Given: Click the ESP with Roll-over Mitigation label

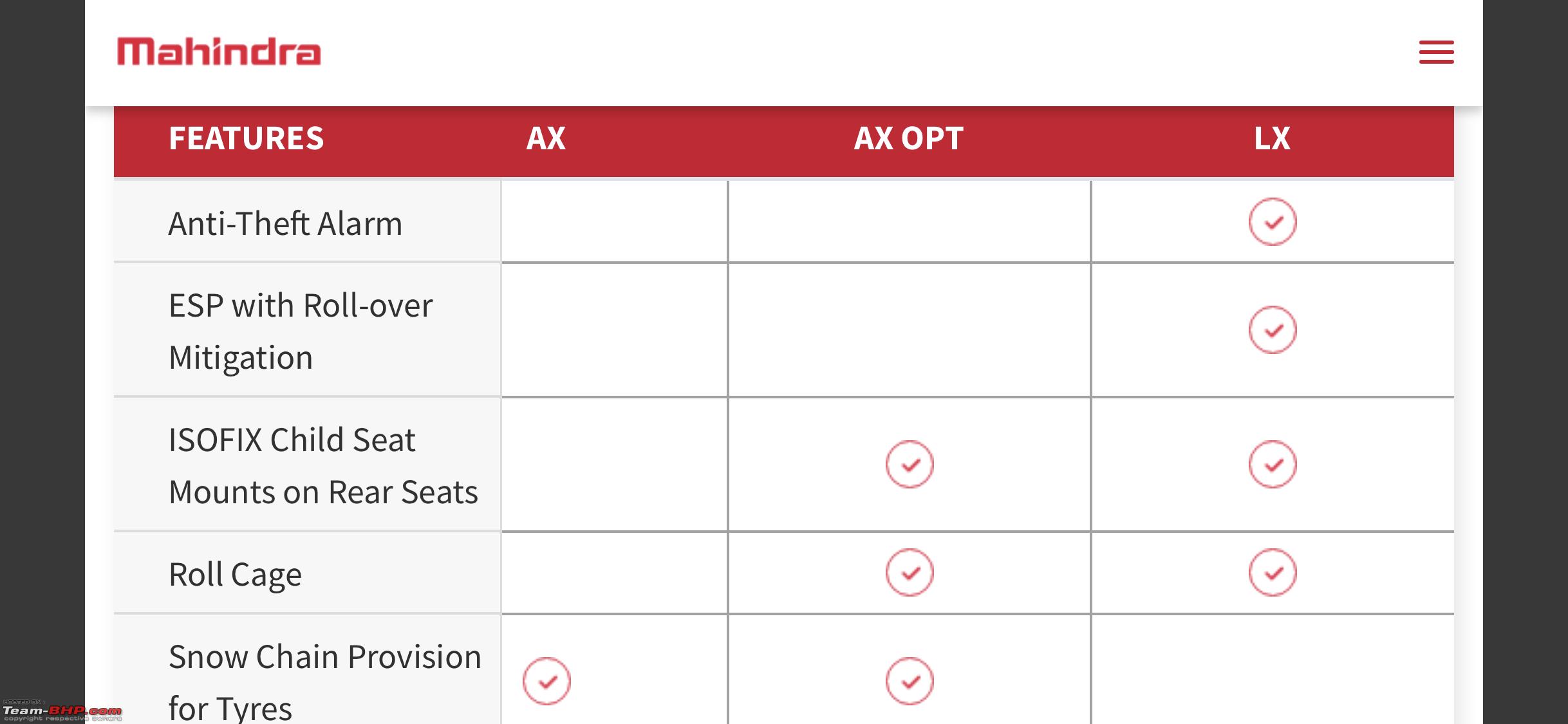Looking at the screenshot, I should pos(301,331).
